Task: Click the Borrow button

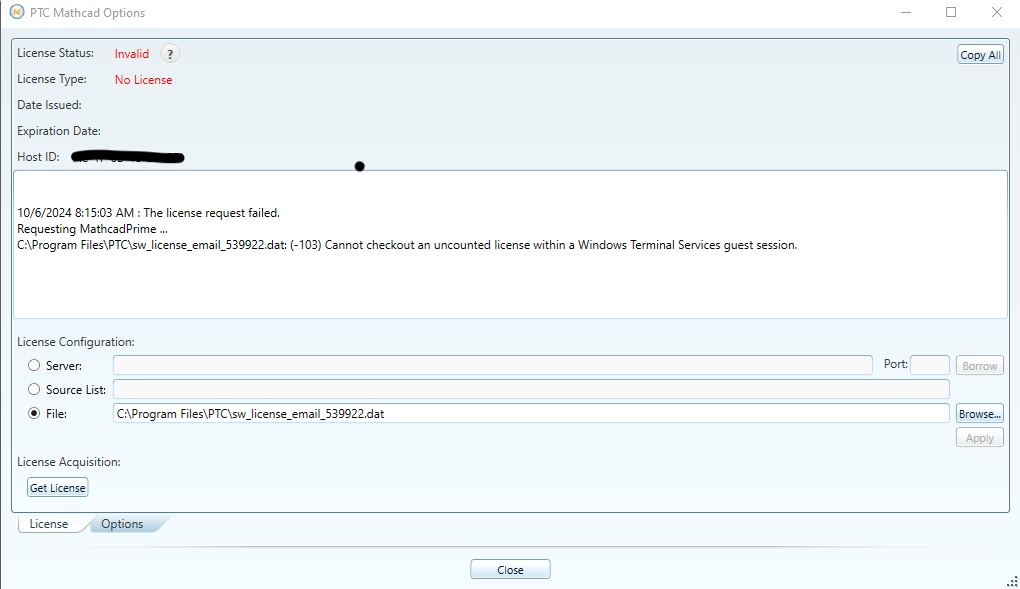Action: 978,365
